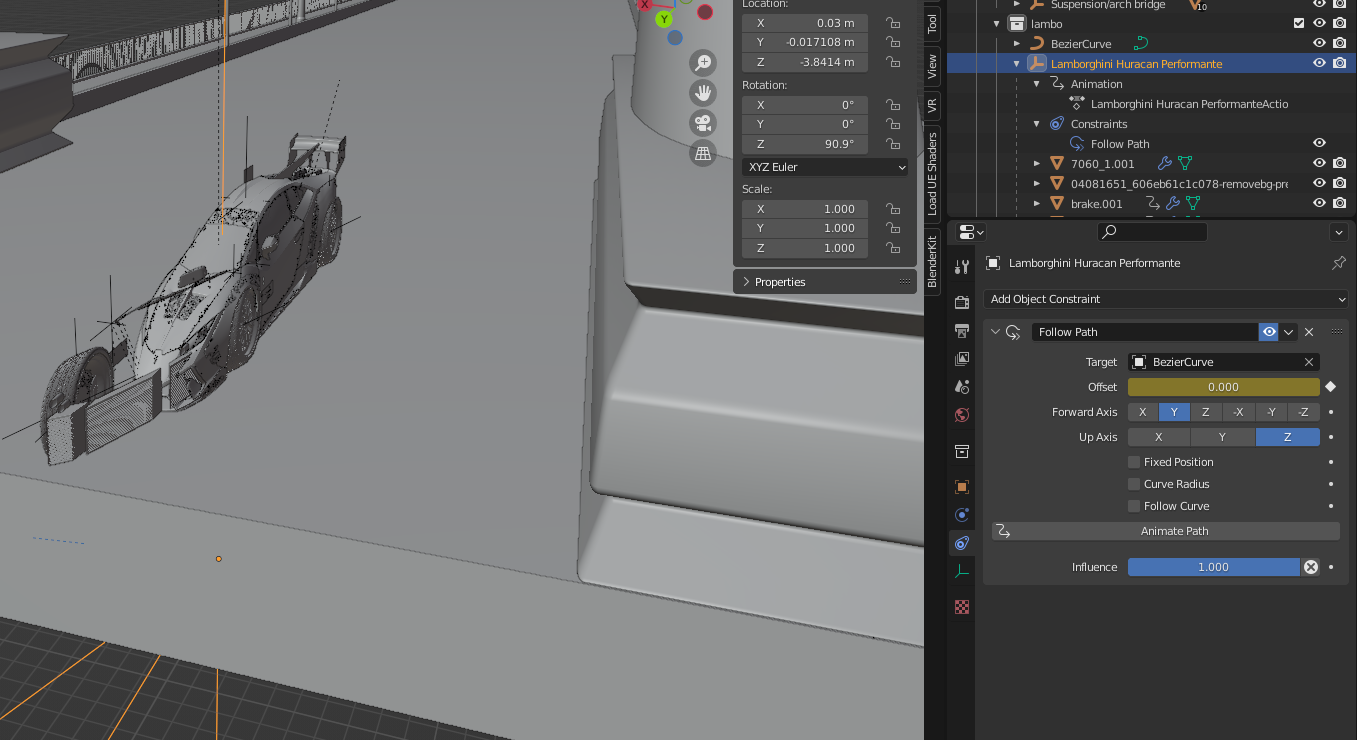Uncheck the lambo collection exclude checkbox
This screenshot has height=740, width=1357.
(1299, 23)
